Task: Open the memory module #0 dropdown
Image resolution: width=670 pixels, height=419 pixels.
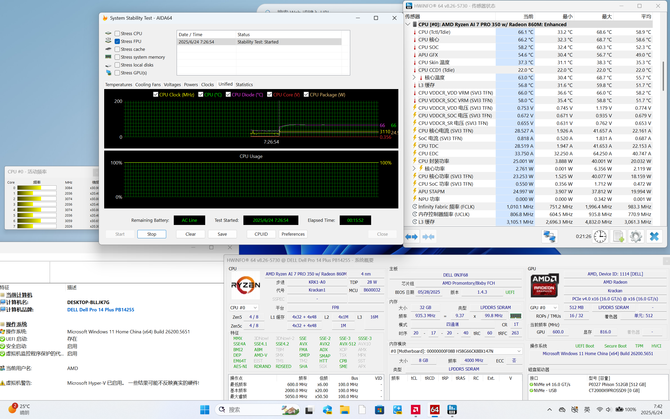Action: [455, 351]
